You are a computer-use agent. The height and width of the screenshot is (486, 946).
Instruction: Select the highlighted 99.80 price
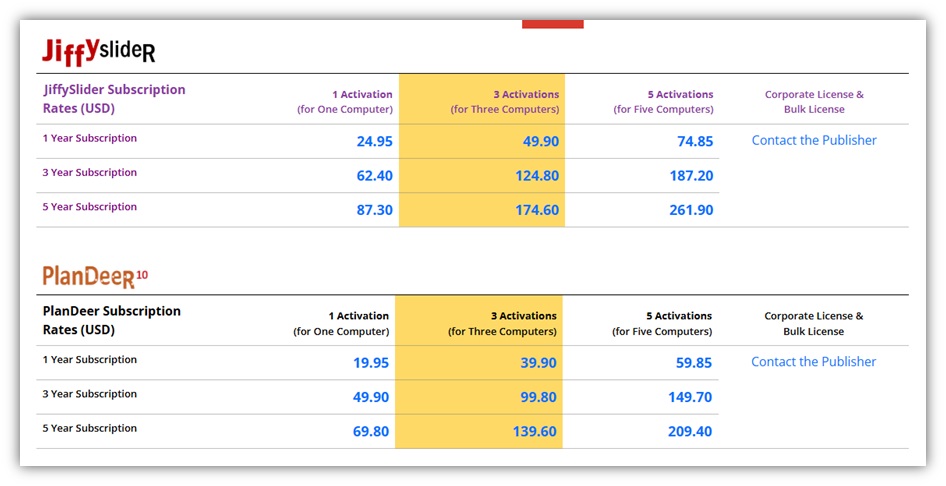tap(538, 397)
